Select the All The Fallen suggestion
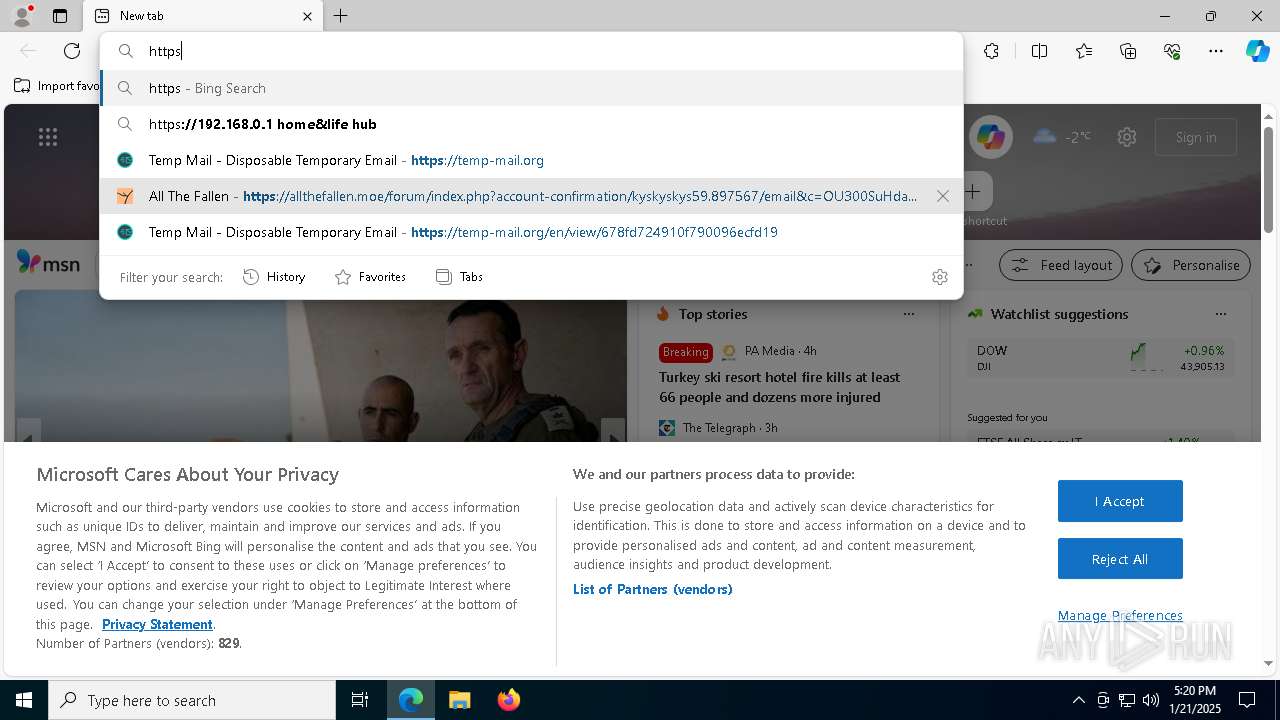The image size is (1280, 720). click(x=531, y=196)
